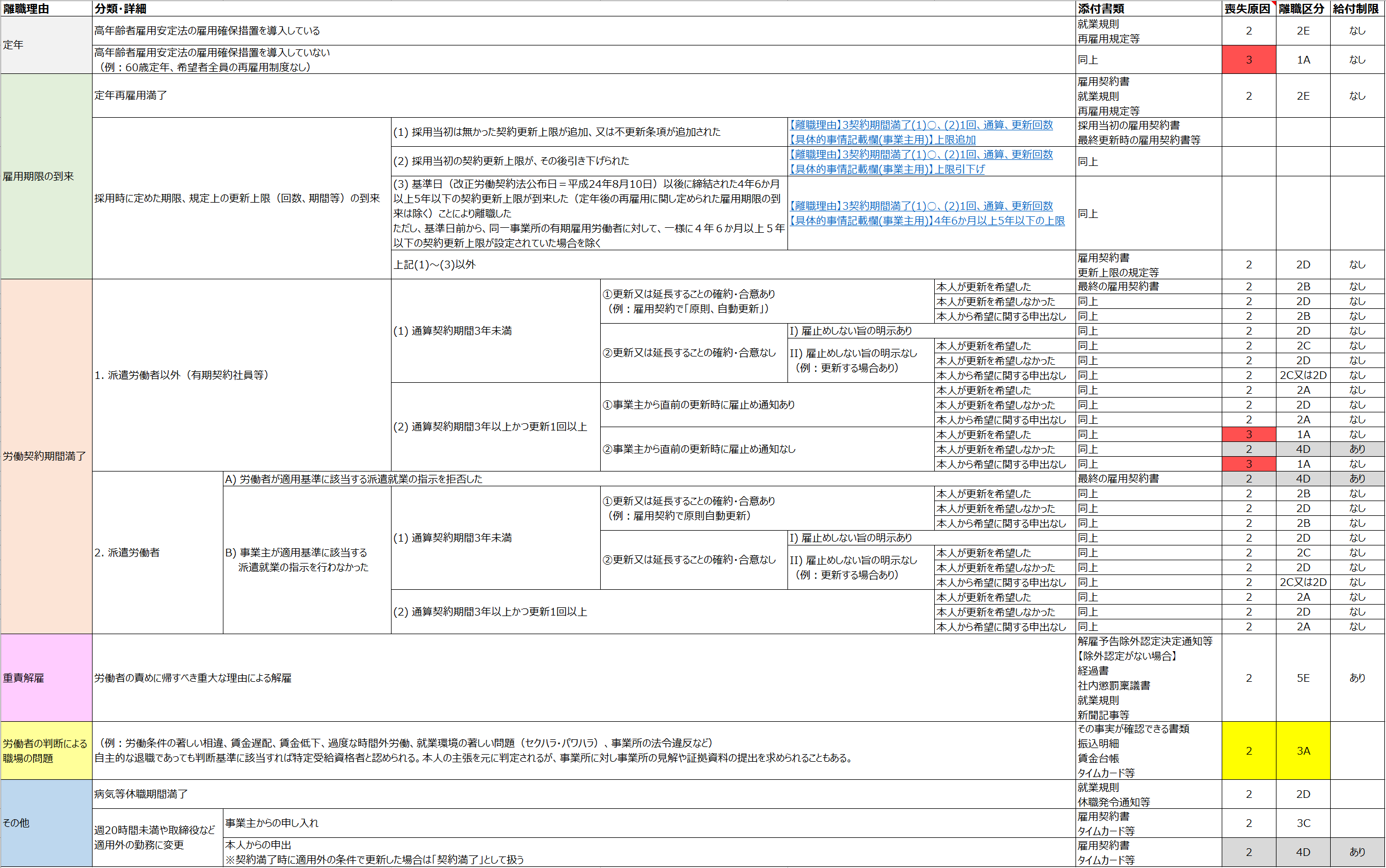Click the yellow 3A cell
This screenshot has width=1386, height=868.
coord(1303,751)
